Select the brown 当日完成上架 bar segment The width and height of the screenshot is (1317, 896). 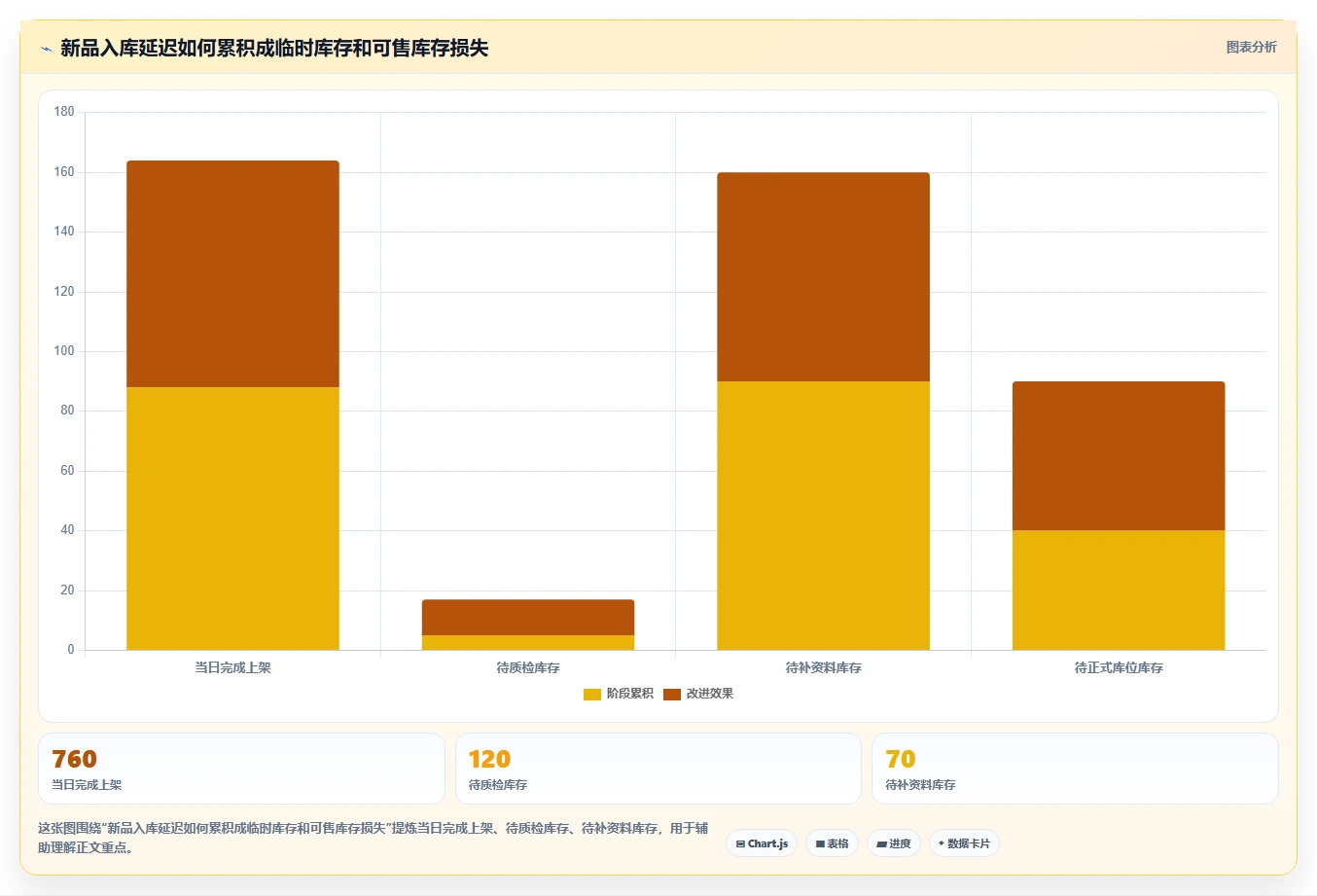[x=232, y=274]
